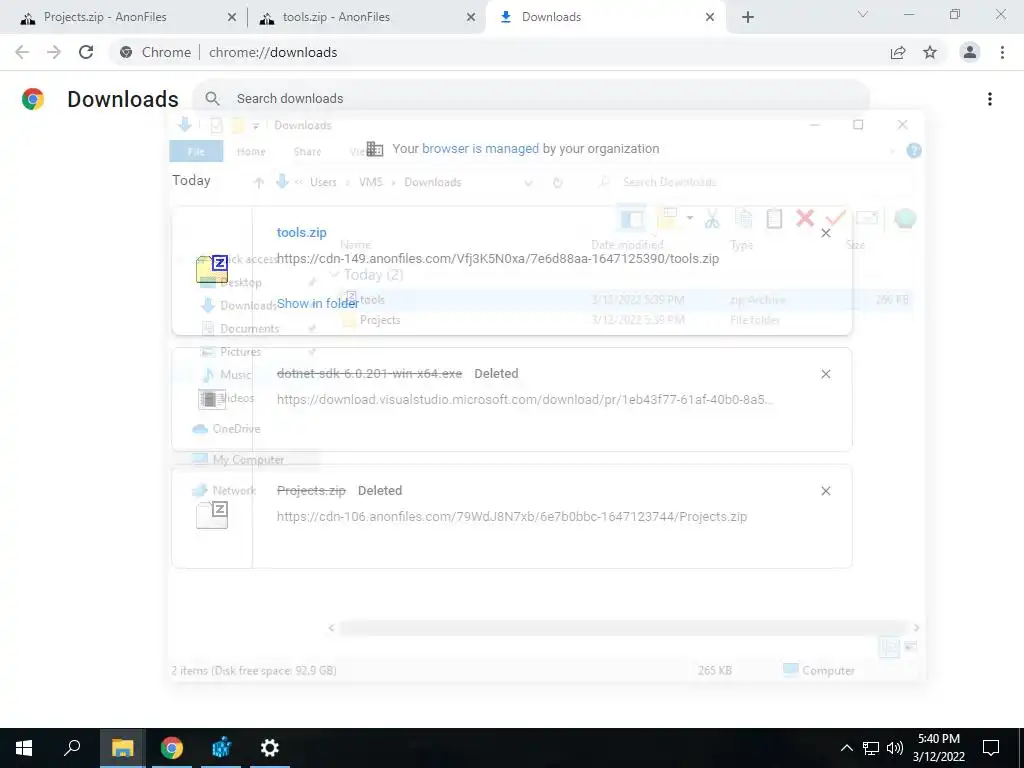Remove tools.zip from the downloads list
Viewport: 1024px width, 768px height.
[x=825, y=233]
